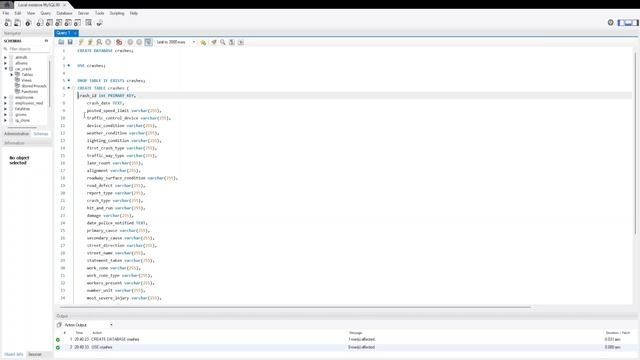Open the Action Output dropdown

(x=88, y=325)
